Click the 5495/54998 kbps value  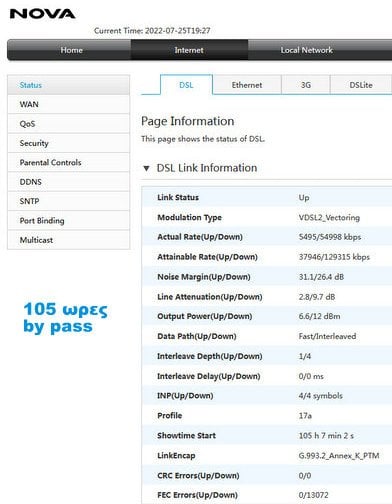pyautogui.click(x=330, y=237)
